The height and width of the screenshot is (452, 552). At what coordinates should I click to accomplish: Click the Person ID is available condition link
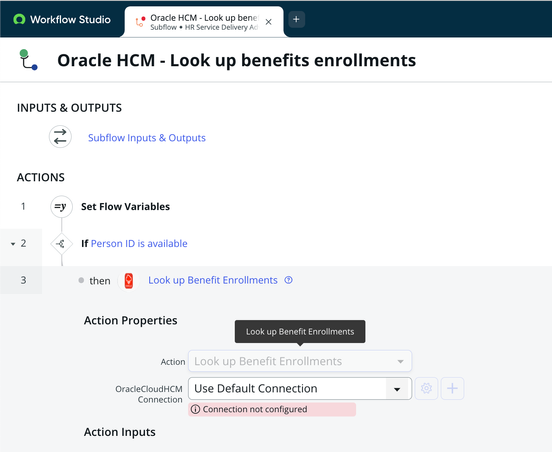pyautogui.click(x=139, y=244)
